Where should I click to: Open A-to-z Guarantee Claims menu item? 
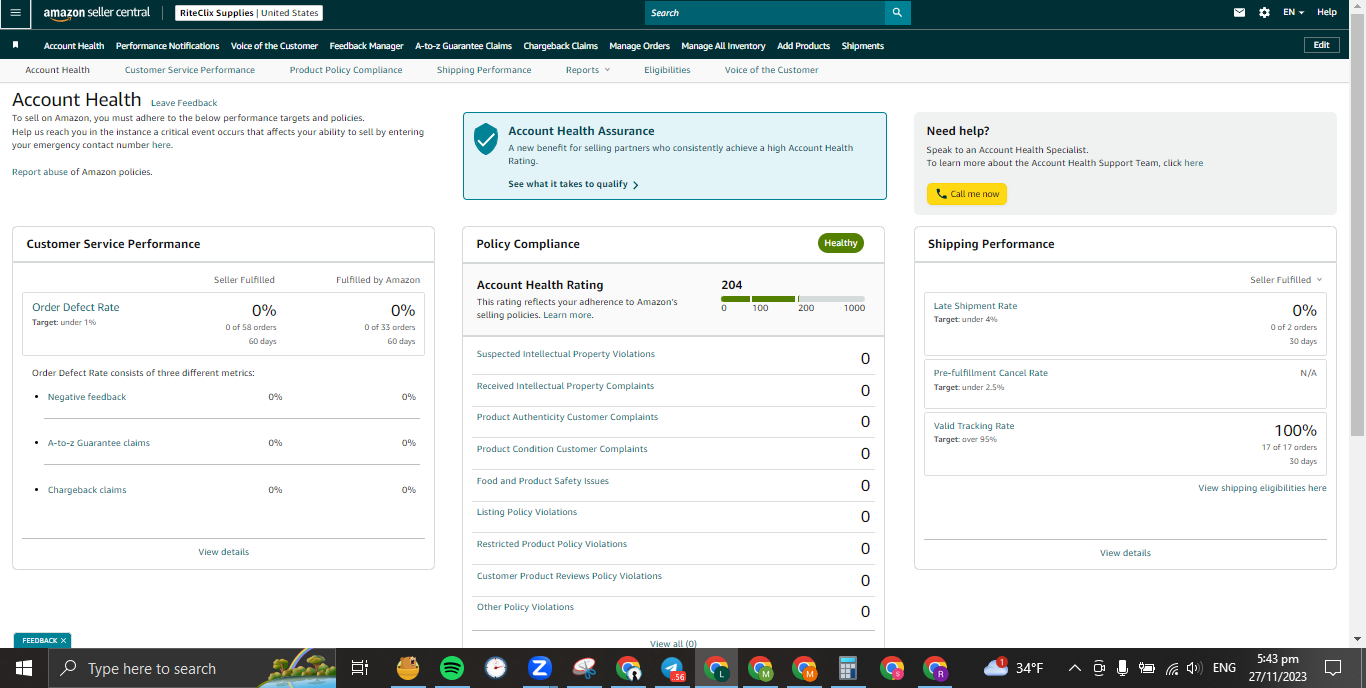(x=464, y=46)
